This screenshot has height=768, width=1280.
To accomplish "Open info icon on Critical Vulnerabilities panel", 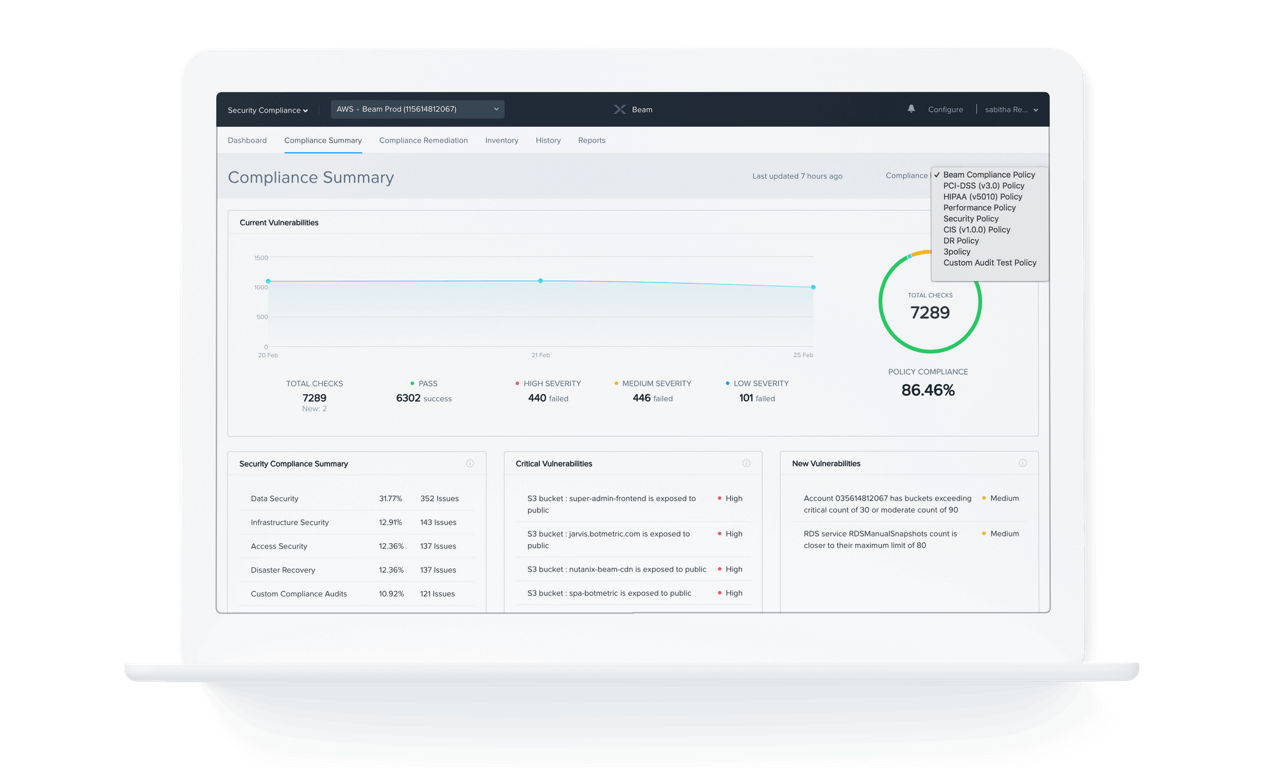I will coord(746,464).
